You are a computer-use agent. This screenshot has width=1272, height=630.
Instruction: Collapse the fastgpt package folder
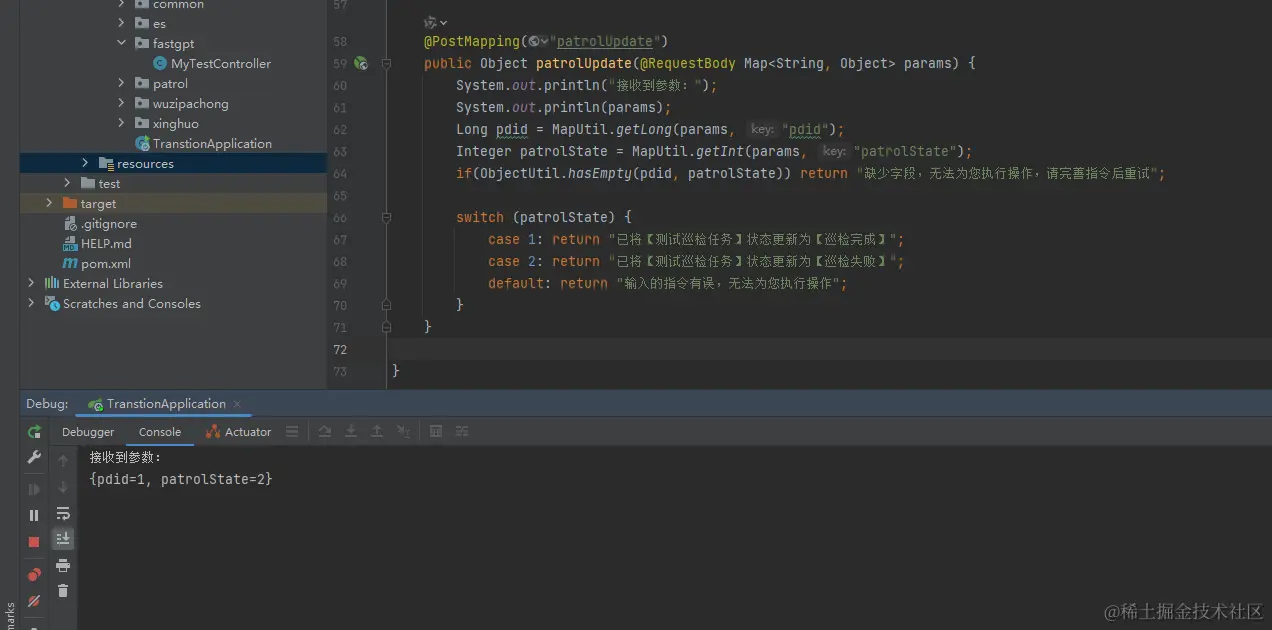point(122,43)
